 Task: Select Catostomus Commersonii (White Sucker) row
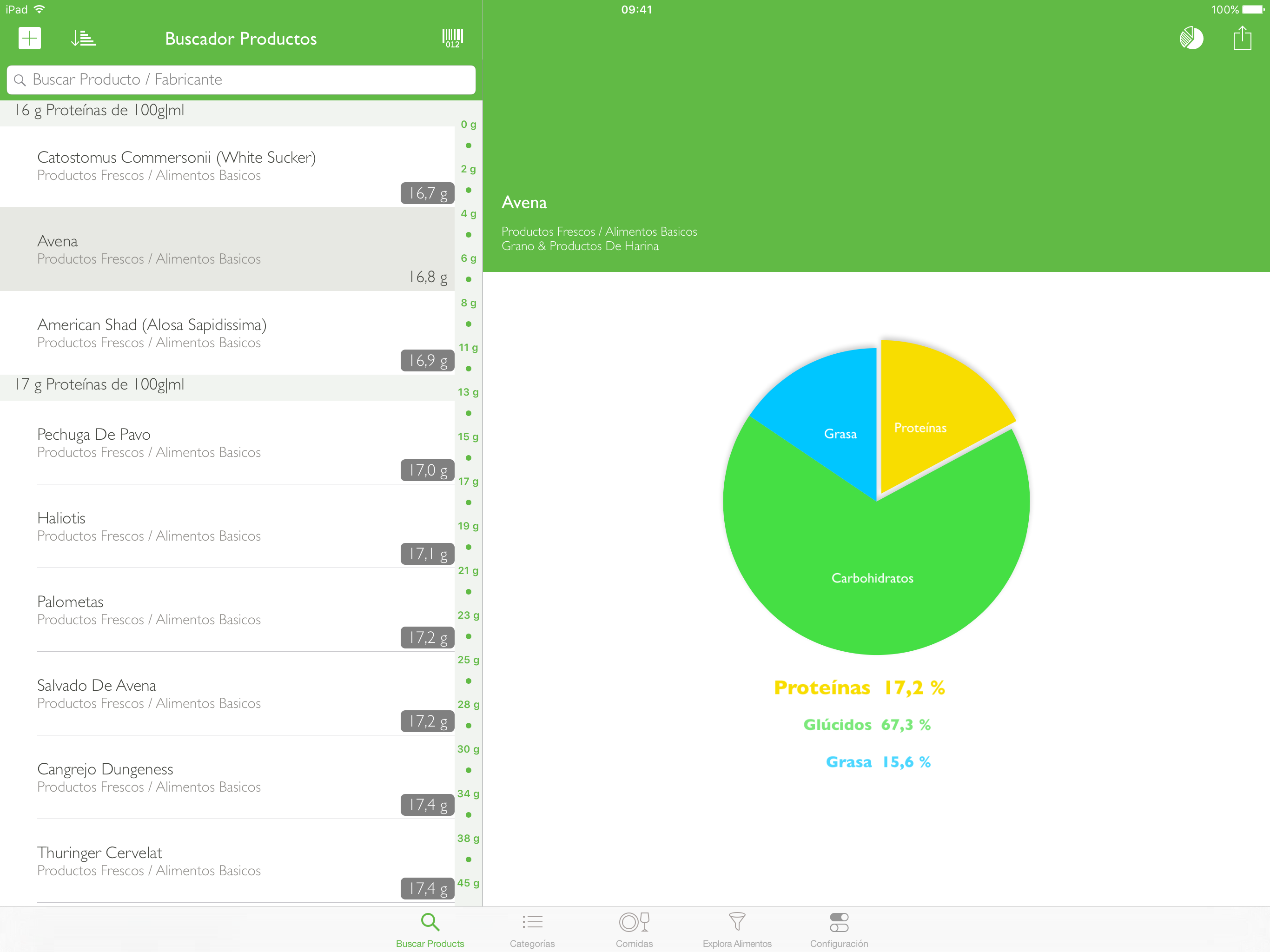tap(227, 166)
